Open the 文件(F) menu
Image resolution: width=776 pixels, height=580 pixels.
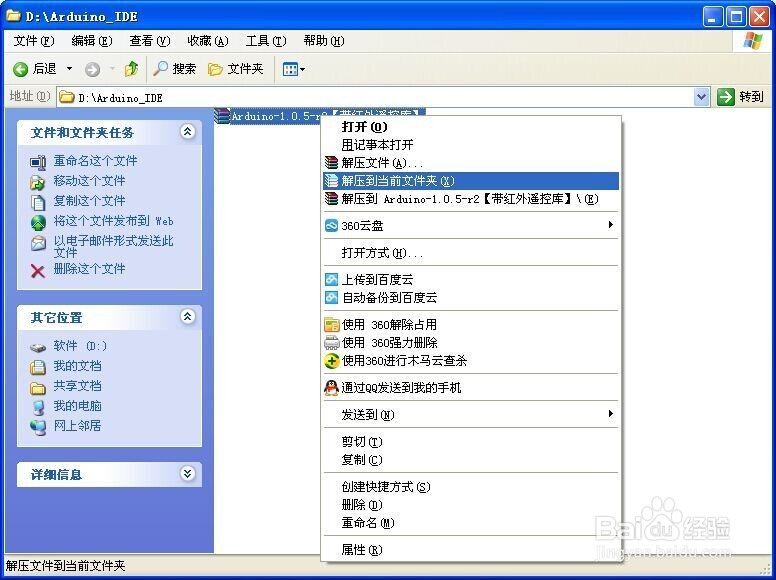coord(34,41)
